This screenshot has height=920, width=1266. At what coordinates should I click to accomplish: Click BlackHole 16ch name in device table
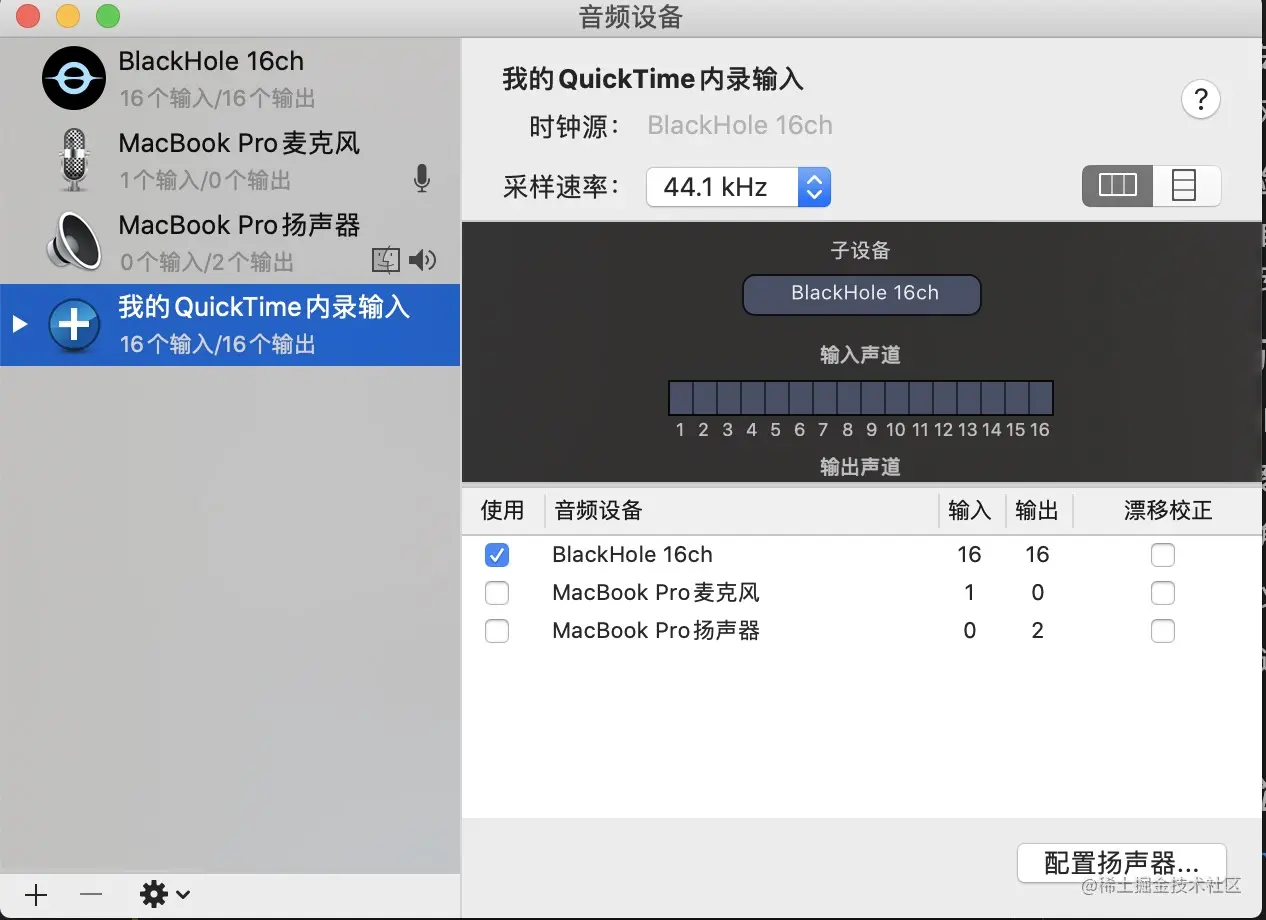coord(632,555)
